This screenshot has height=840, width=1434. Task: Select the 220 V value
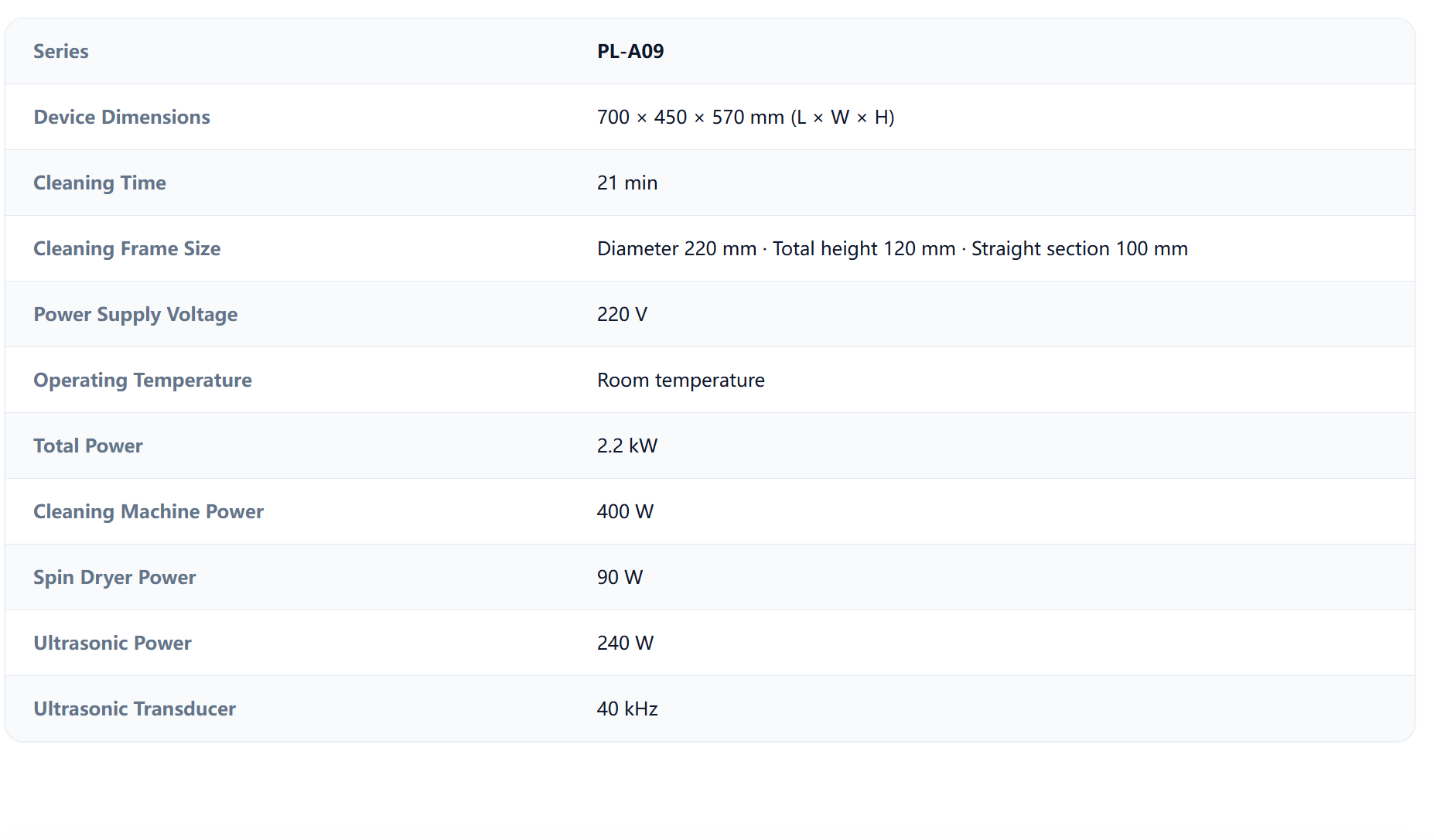coord(622,314)
